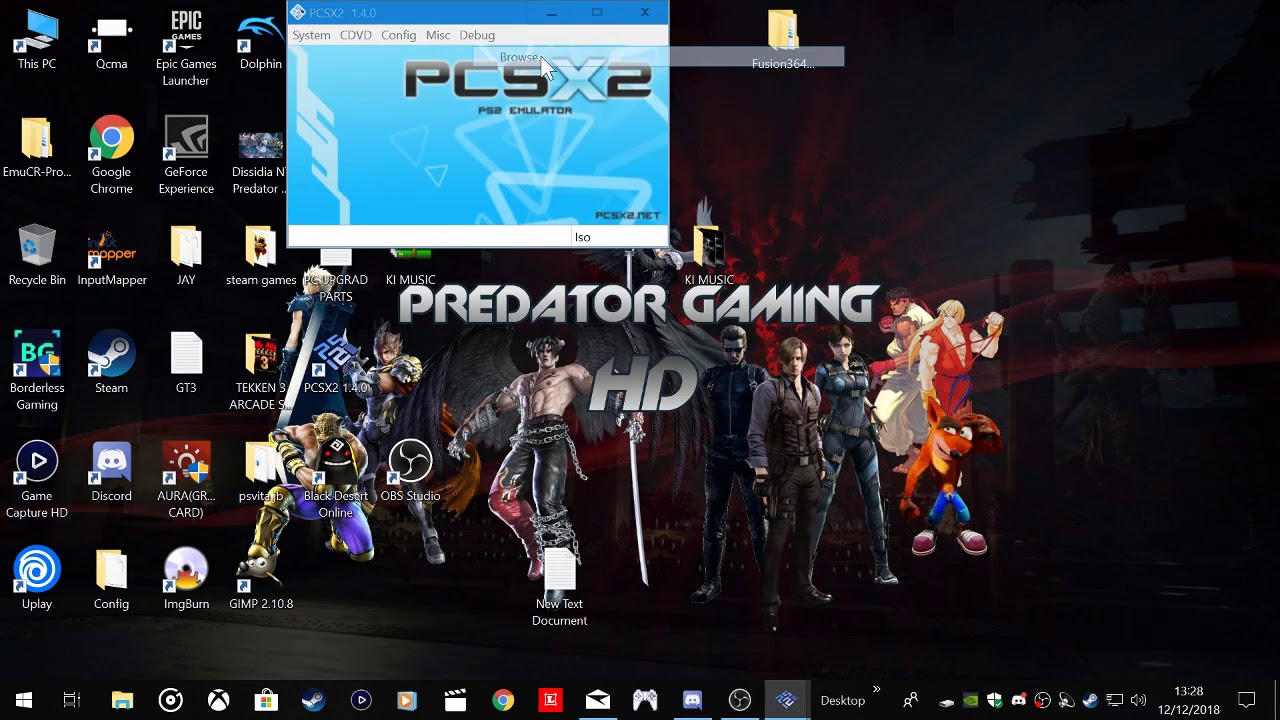Open the Action Center notifications
The height and width of the screenshot is (720, 1280).
pos(1247,700)
